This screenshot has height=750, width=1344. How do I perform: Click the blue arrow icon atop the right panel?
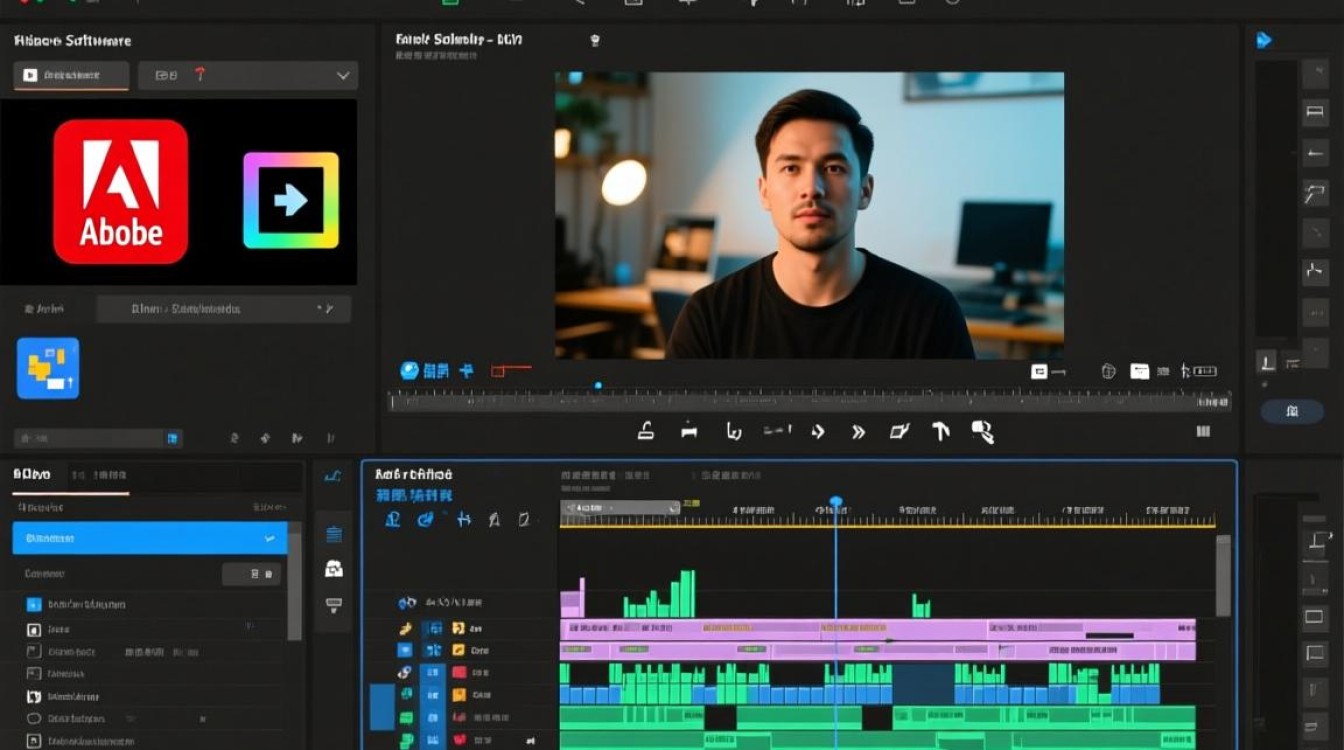(x=1264, y=40)
